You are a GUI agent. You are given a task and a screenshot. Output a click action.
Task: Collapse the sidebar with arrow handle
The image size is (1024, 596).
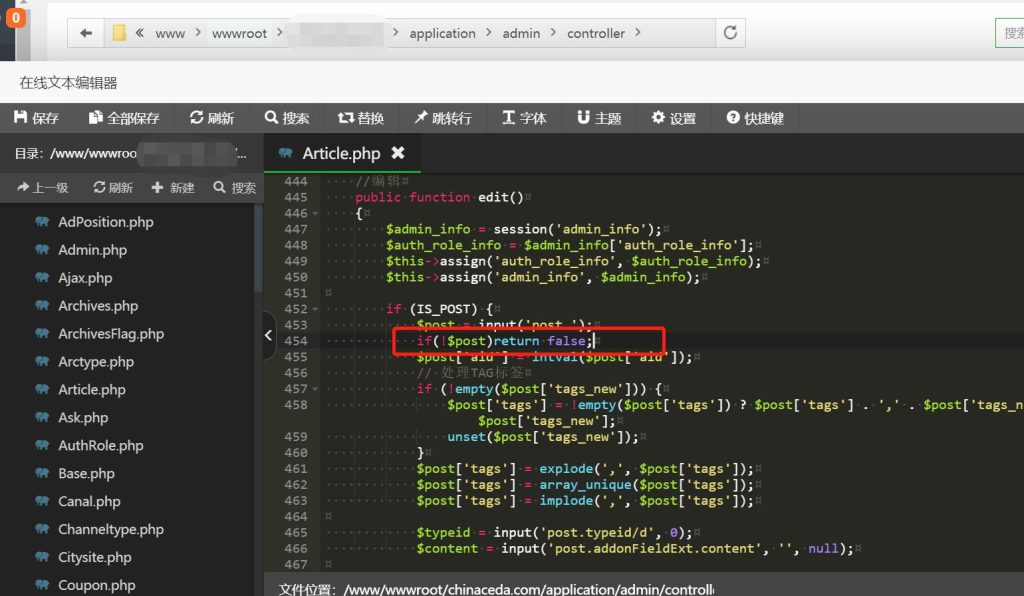(268, 336)
